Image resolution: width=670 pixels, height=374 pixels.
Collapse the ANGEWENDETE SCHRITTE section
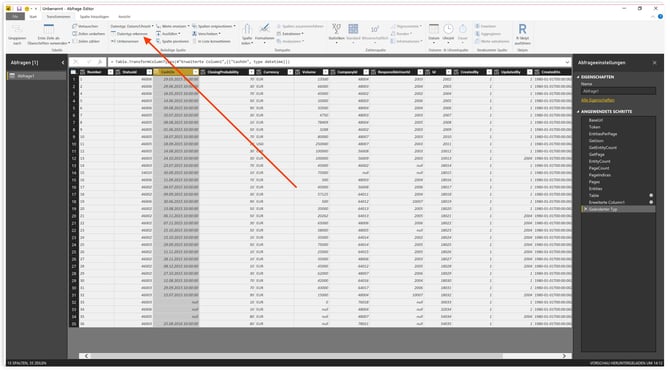point(579,112)
